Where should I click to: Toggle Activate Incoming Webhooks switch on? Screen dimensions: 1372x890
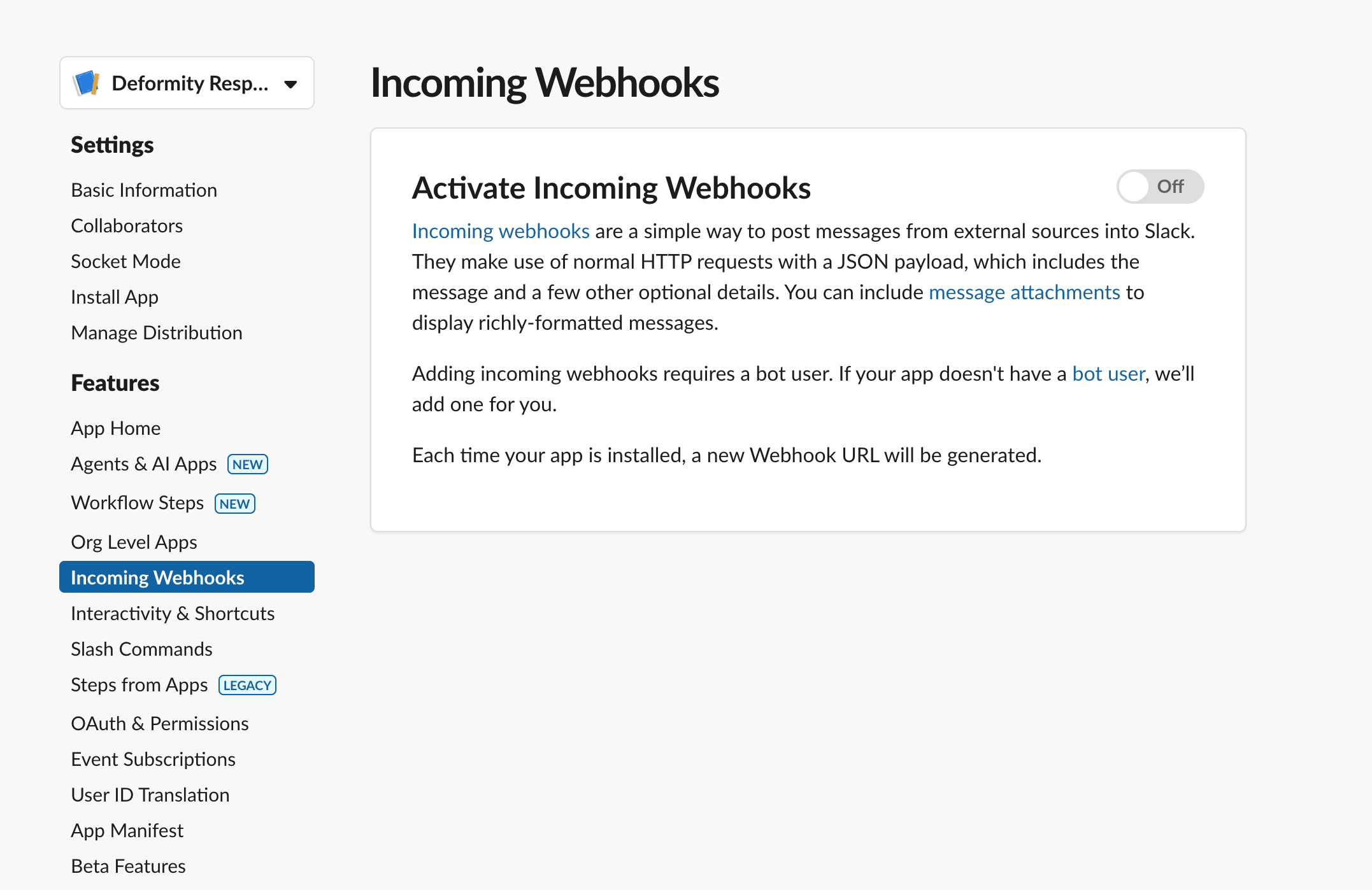[x=1160, y=186]
